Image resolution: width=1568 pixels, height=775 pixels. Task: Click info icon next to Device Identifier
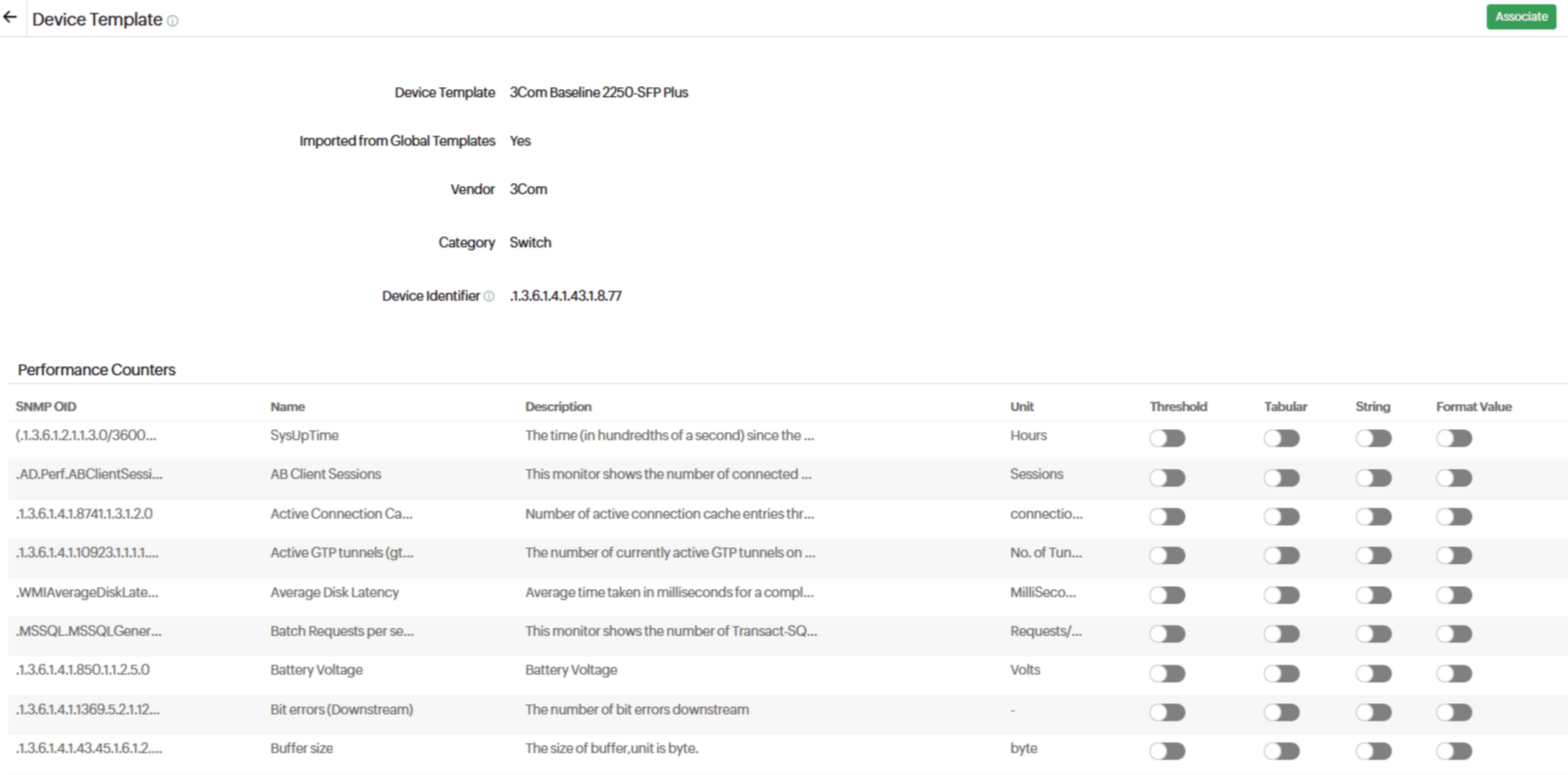pyautogui.click(x=488, y=296)
